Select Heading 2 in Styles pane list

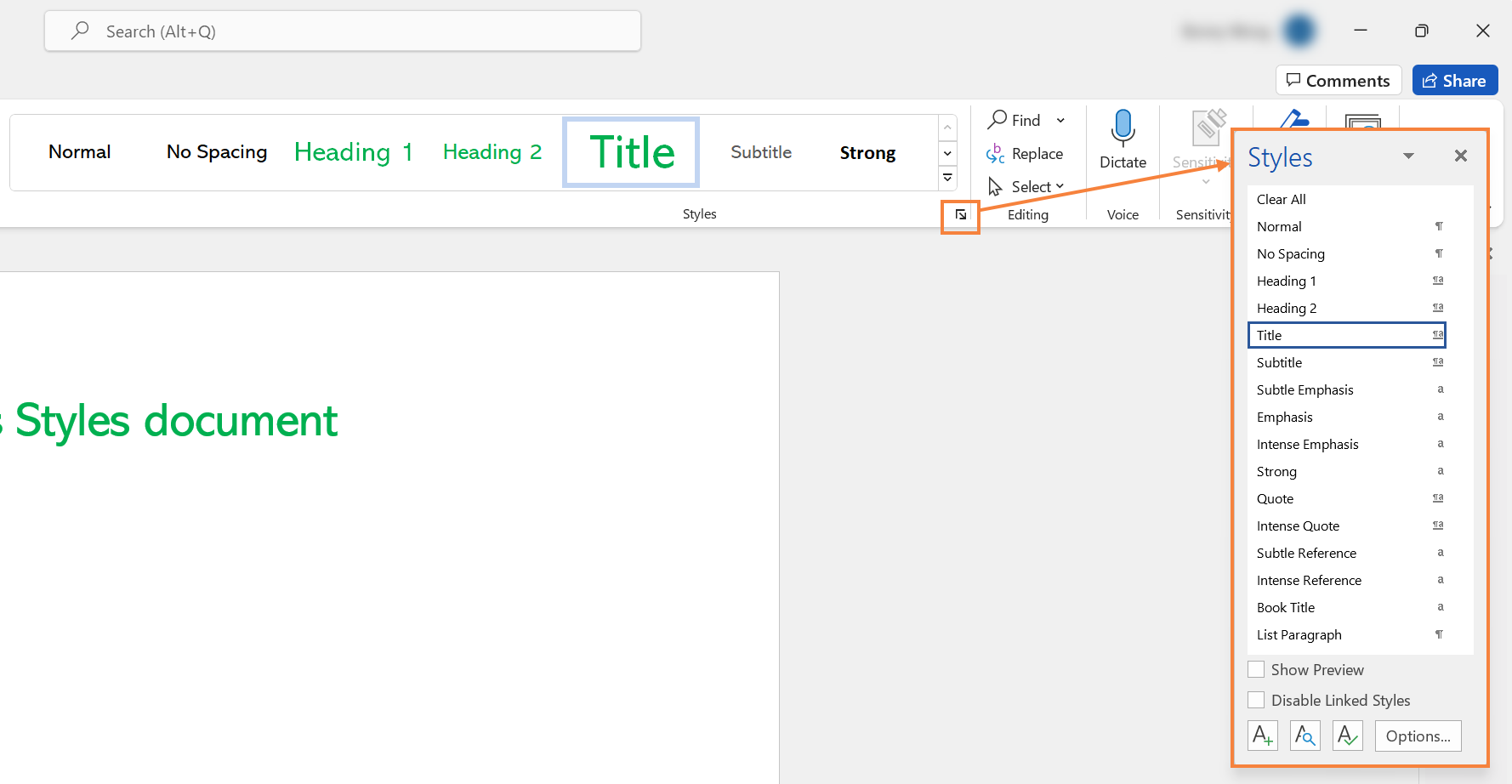[1347, 308]
